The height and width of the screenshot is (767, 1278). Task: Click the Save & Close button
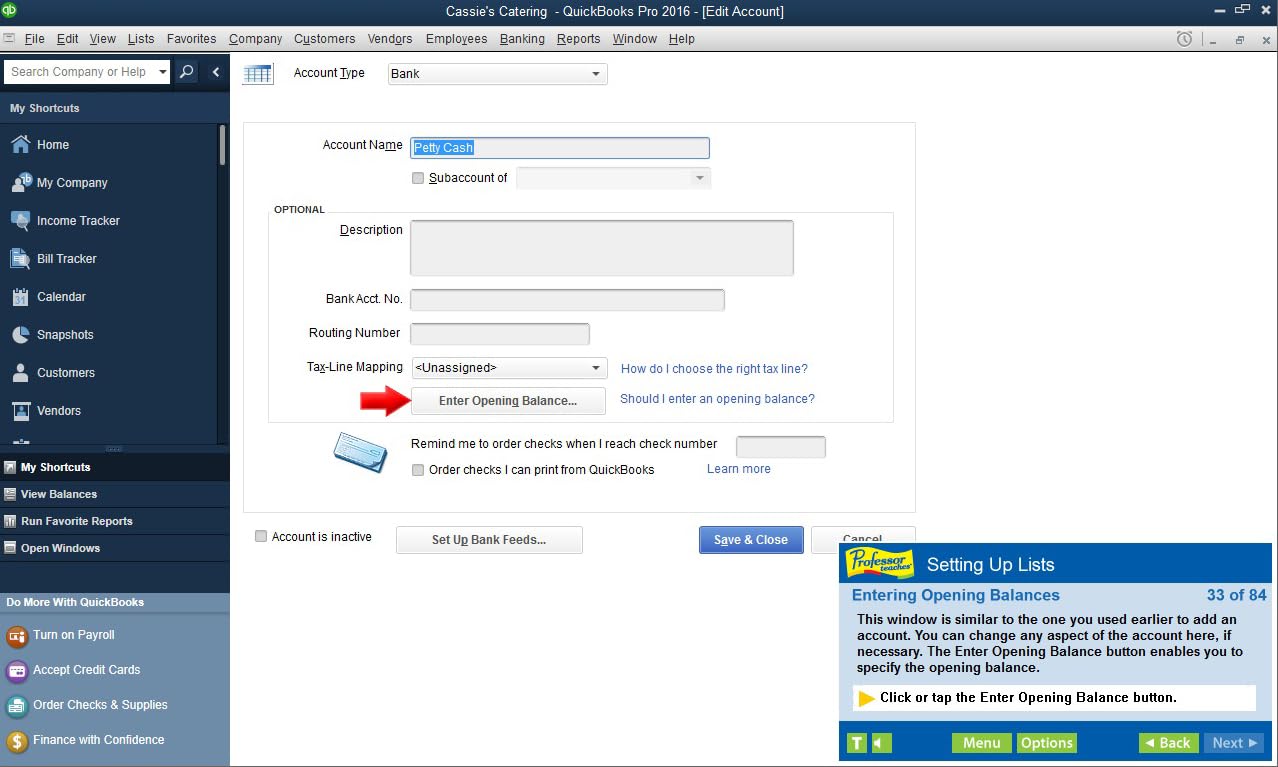(751, 540)
